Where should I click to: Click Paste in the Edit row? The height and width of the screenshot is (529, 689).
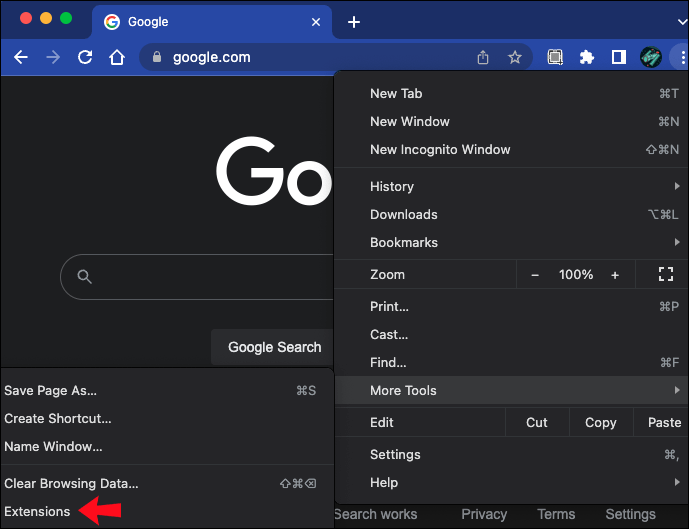[x=661, y=423]
